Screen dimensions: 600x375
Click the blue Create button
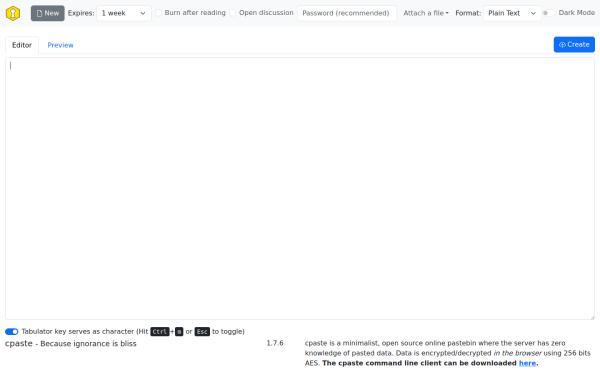574,45
